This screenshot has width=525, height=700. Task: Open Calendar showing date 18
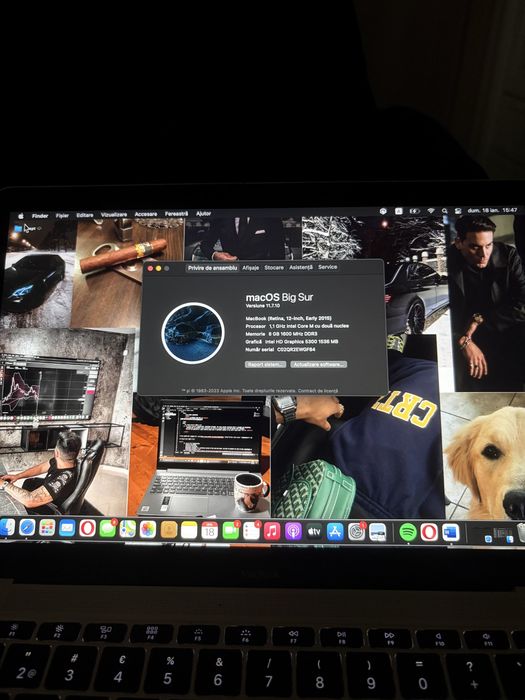coord(209,531)
